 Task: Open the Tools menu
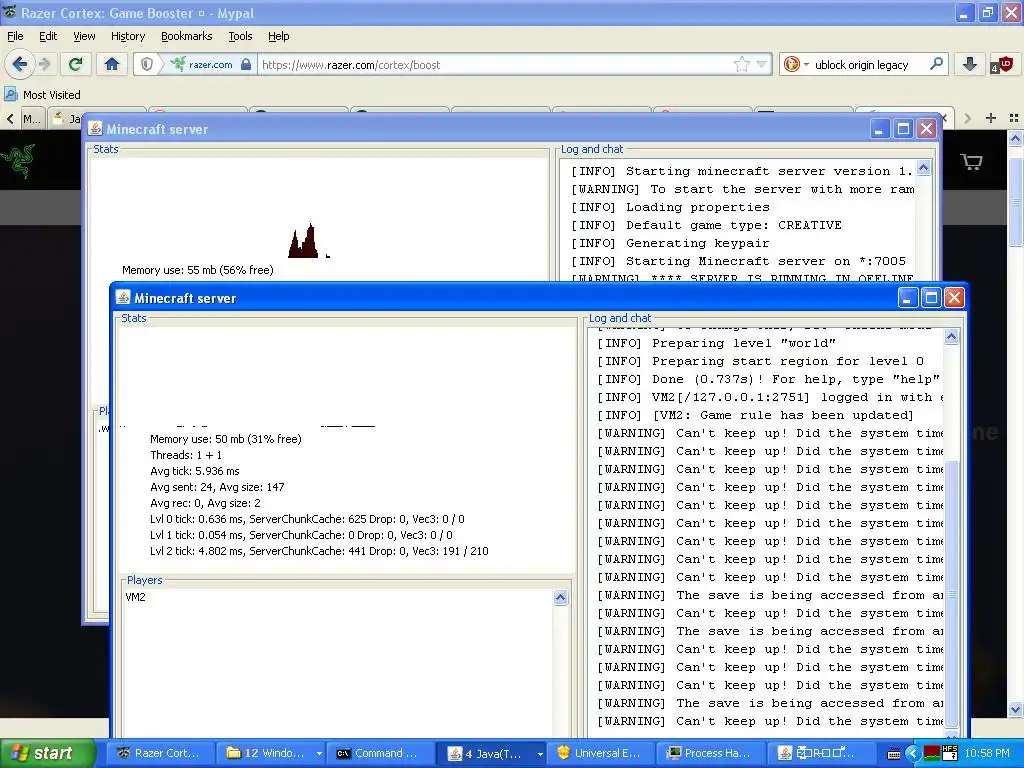click(x=240, y=36)
